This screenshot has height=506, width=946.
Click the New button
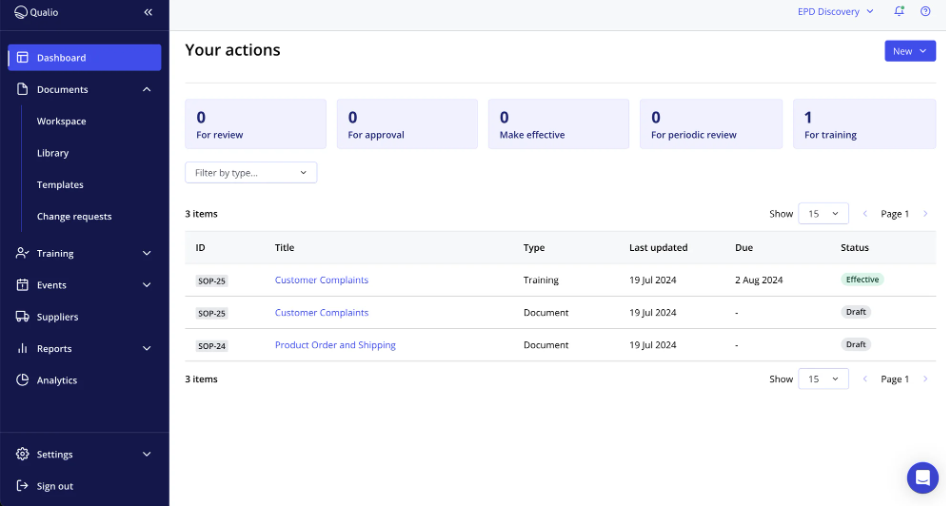[909, 51]
